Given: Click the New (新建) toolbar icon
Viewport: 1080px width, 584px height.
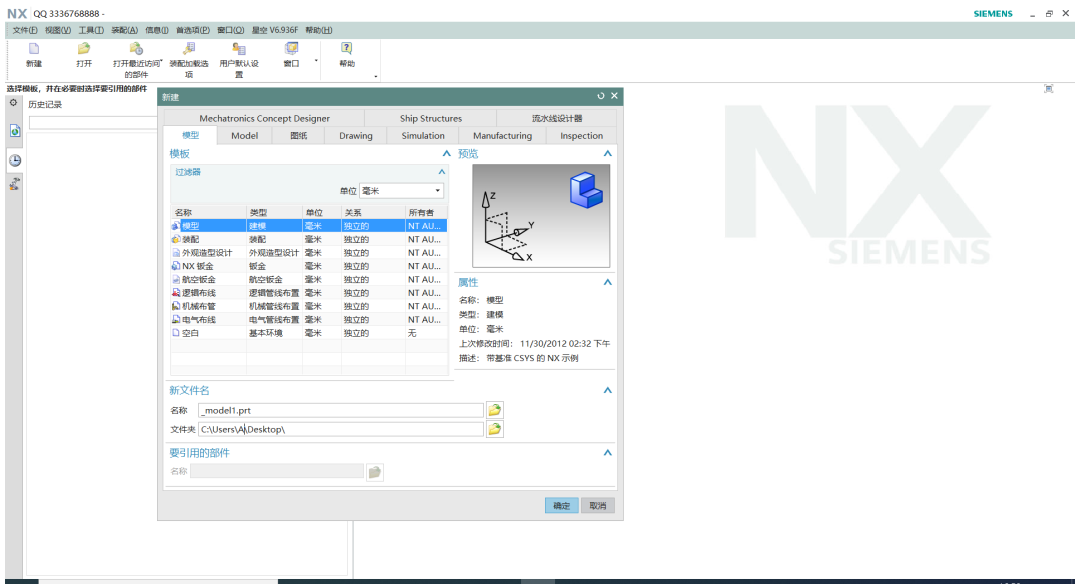Looking at the screenshot, I should coord(34,49).
